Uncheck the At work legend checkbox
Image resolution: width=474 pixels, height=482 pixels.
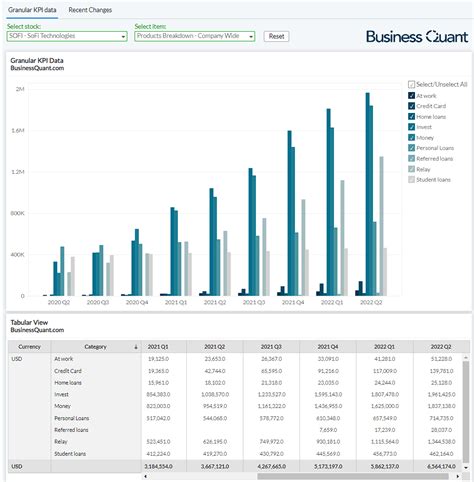pos(412,96)
